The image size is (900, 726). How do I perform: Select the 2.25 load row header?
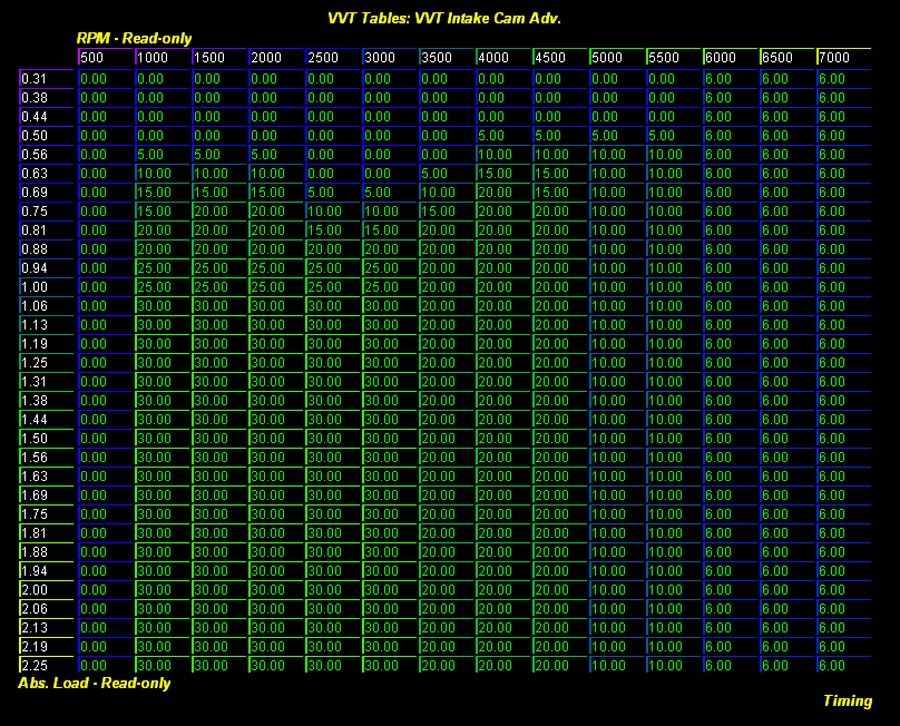[x=46, y=666]
